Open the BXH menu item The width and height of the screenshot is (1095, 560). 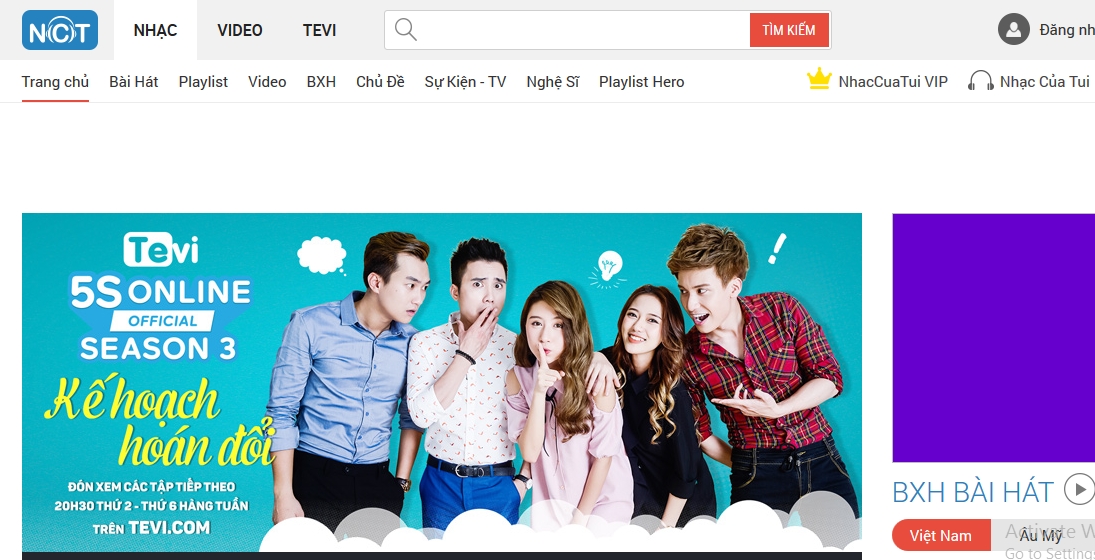pyautogui.click(x=321, y=82)
